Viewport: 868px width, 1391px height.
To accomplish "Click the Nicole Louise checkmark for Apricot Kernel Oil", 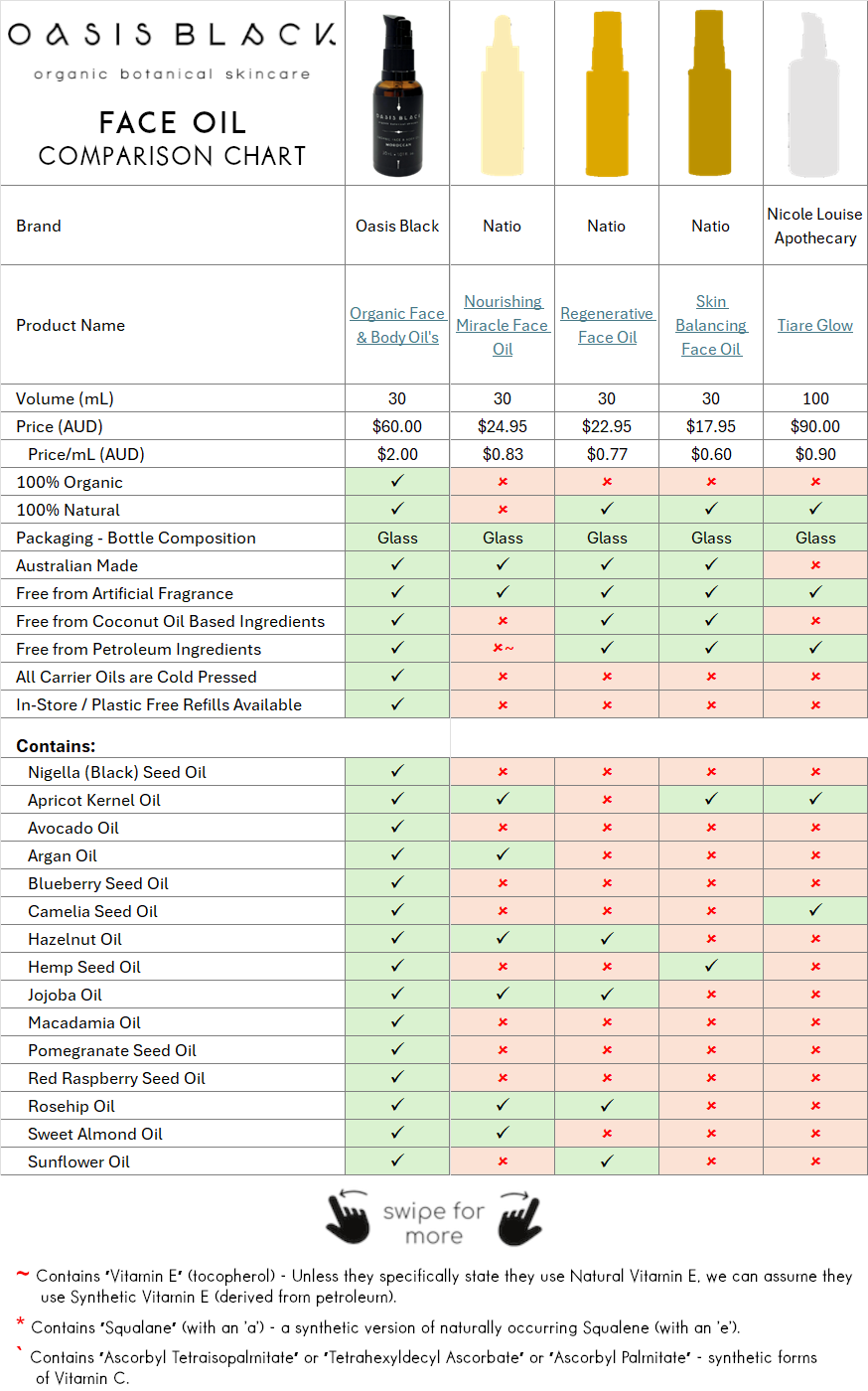I will tap(815, 799).
